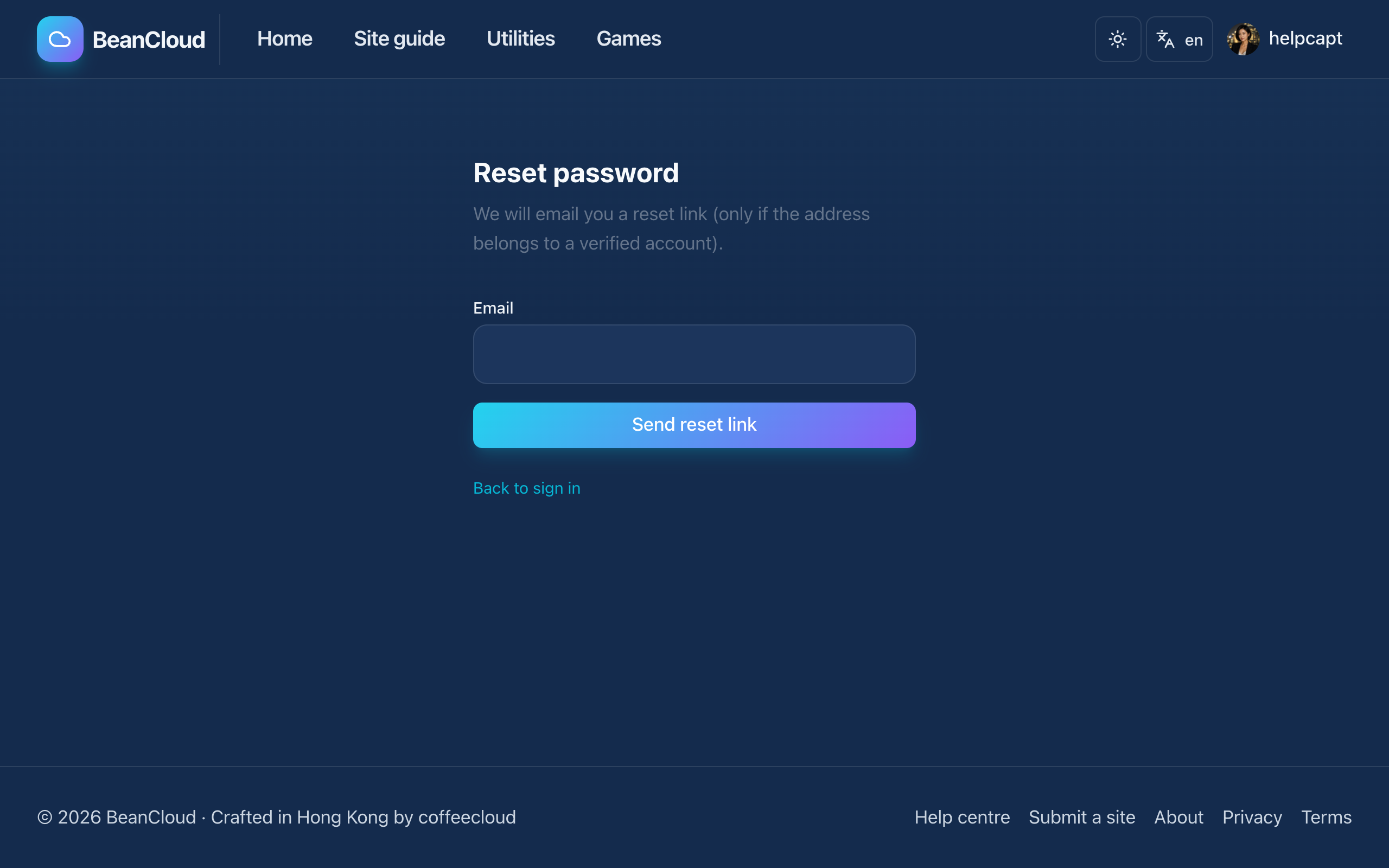1389x868 pixels.
Task: Toggle the light theme sun icon
Action: point(1118,39)
